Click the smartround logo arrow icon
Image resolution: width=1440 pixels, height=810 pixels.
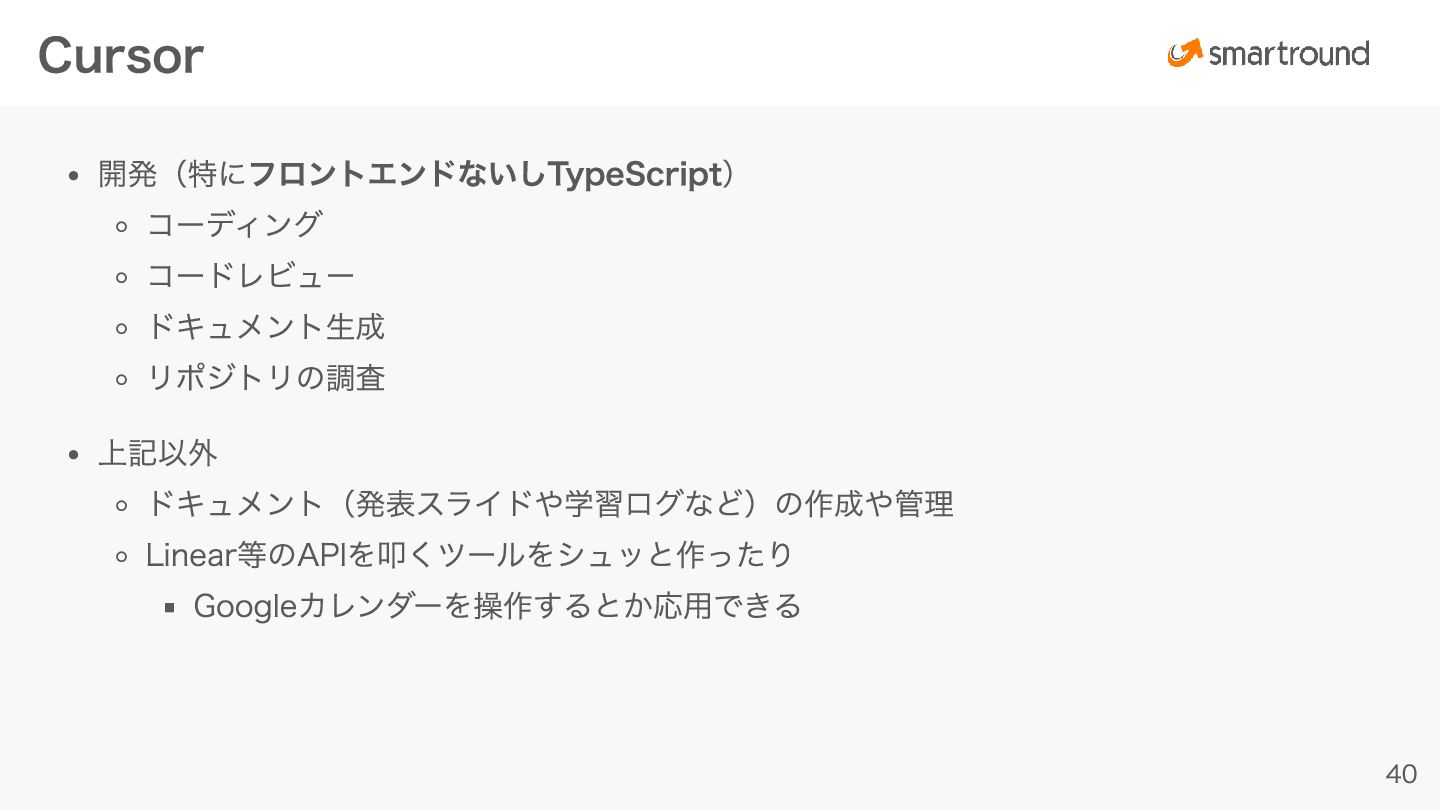point(1185,53)
